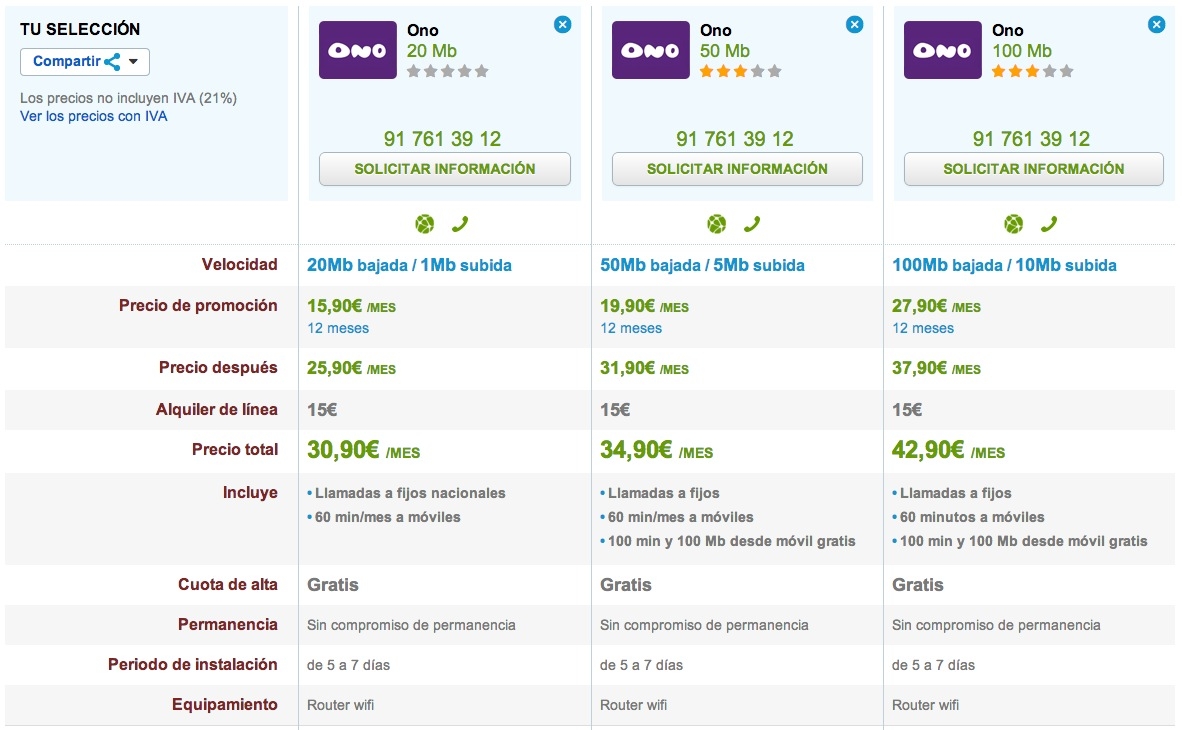The image size is (1182, 730).
Task: Remove the Ono 20 Mb plan with its X icon
Action: click(562, 25)
